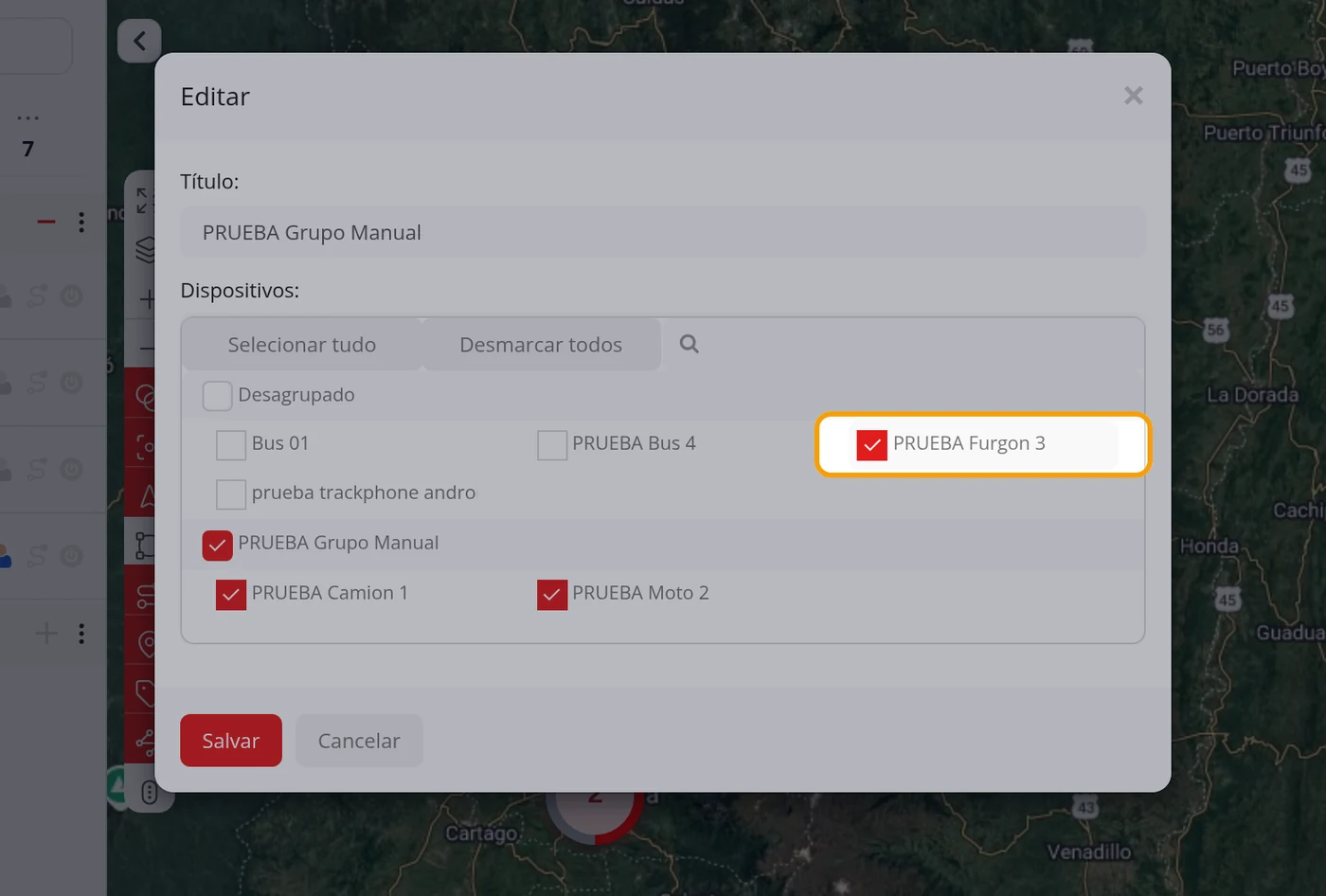Click the back chevron arrow button
This screenshot has width=1326, height=896.
point(139,41)
